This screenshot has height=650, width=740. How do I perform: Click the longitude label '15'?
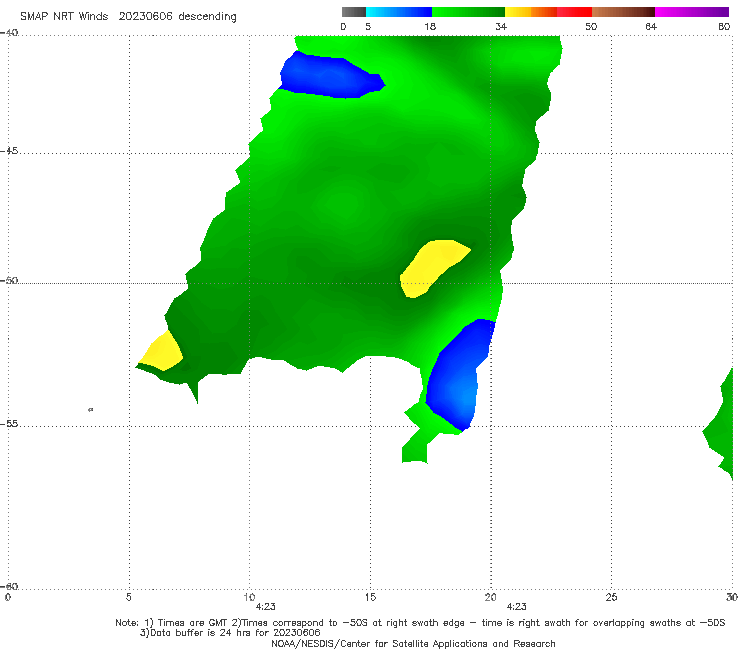370,598
